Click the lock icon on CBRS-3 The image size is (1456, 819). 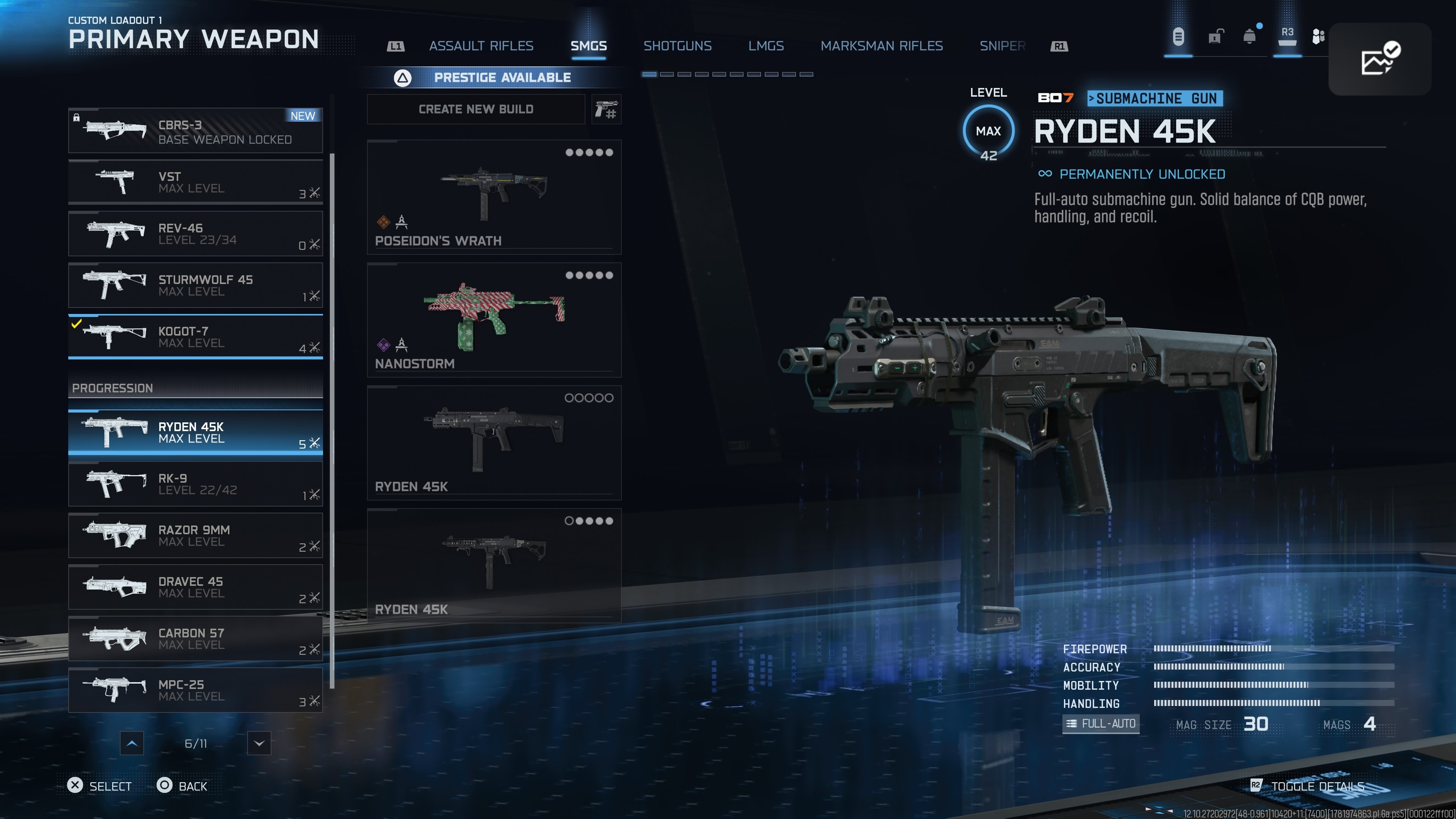(x=76, y=118)
